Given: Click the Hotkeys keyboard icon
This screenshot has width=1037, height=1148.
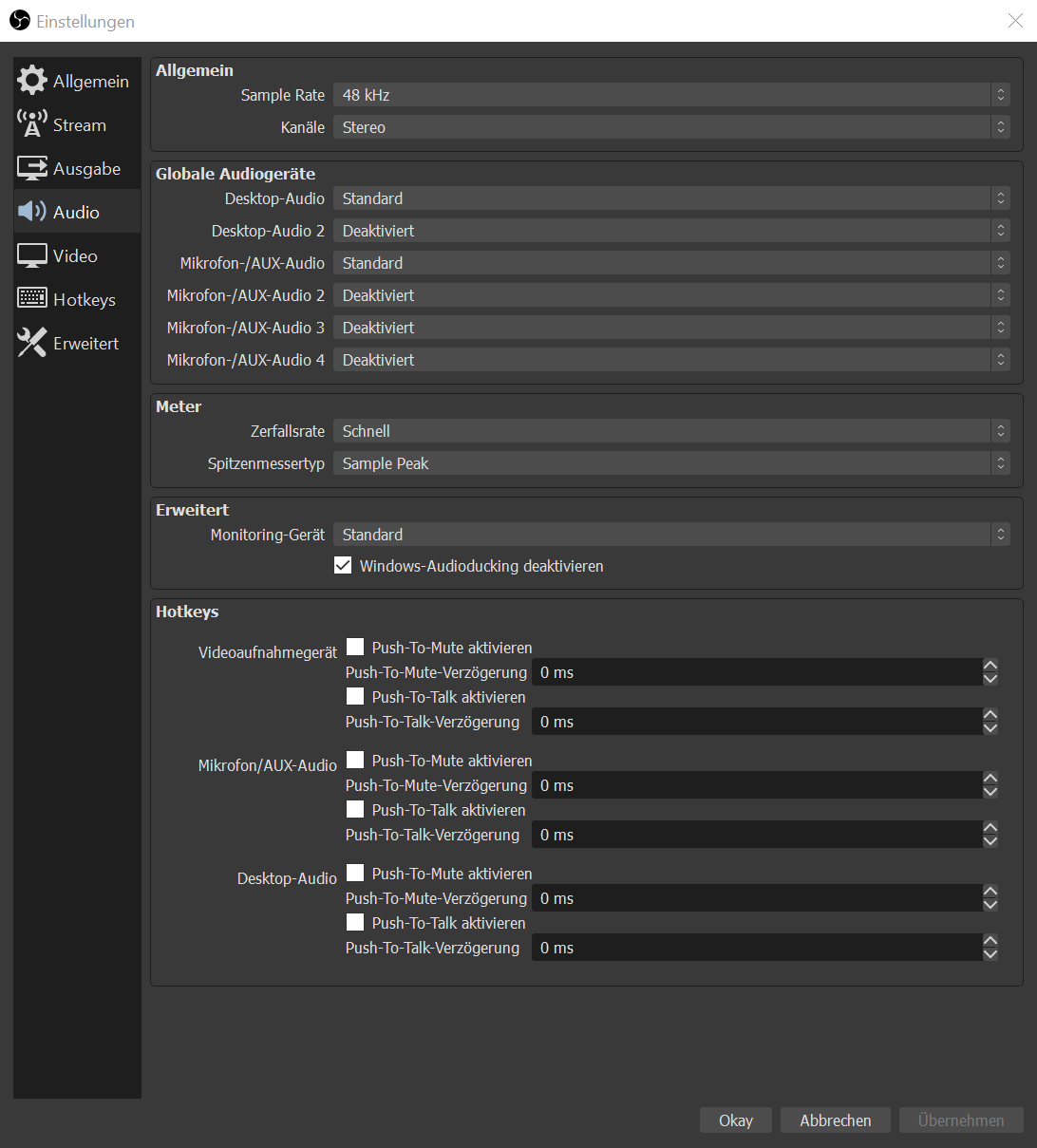Looking at the screenshot, I should point(32,299).
